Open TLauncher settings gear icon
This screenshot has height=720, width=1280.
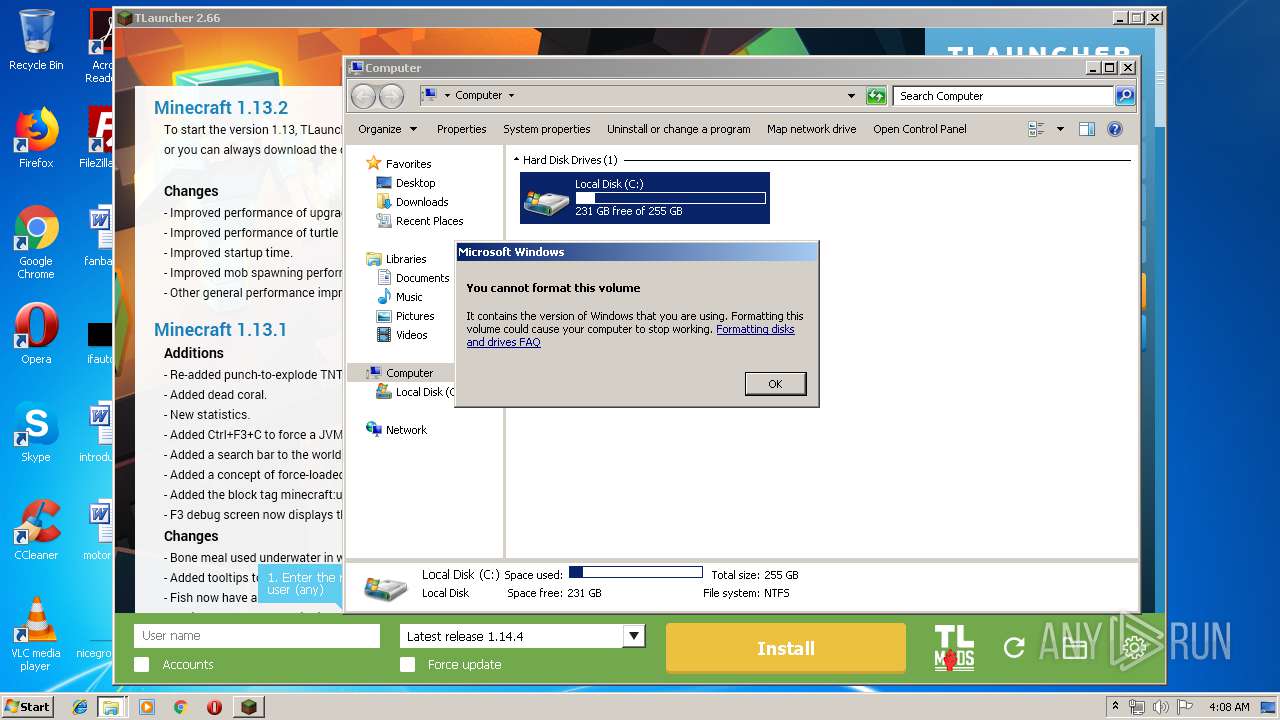pos(1134,648)
